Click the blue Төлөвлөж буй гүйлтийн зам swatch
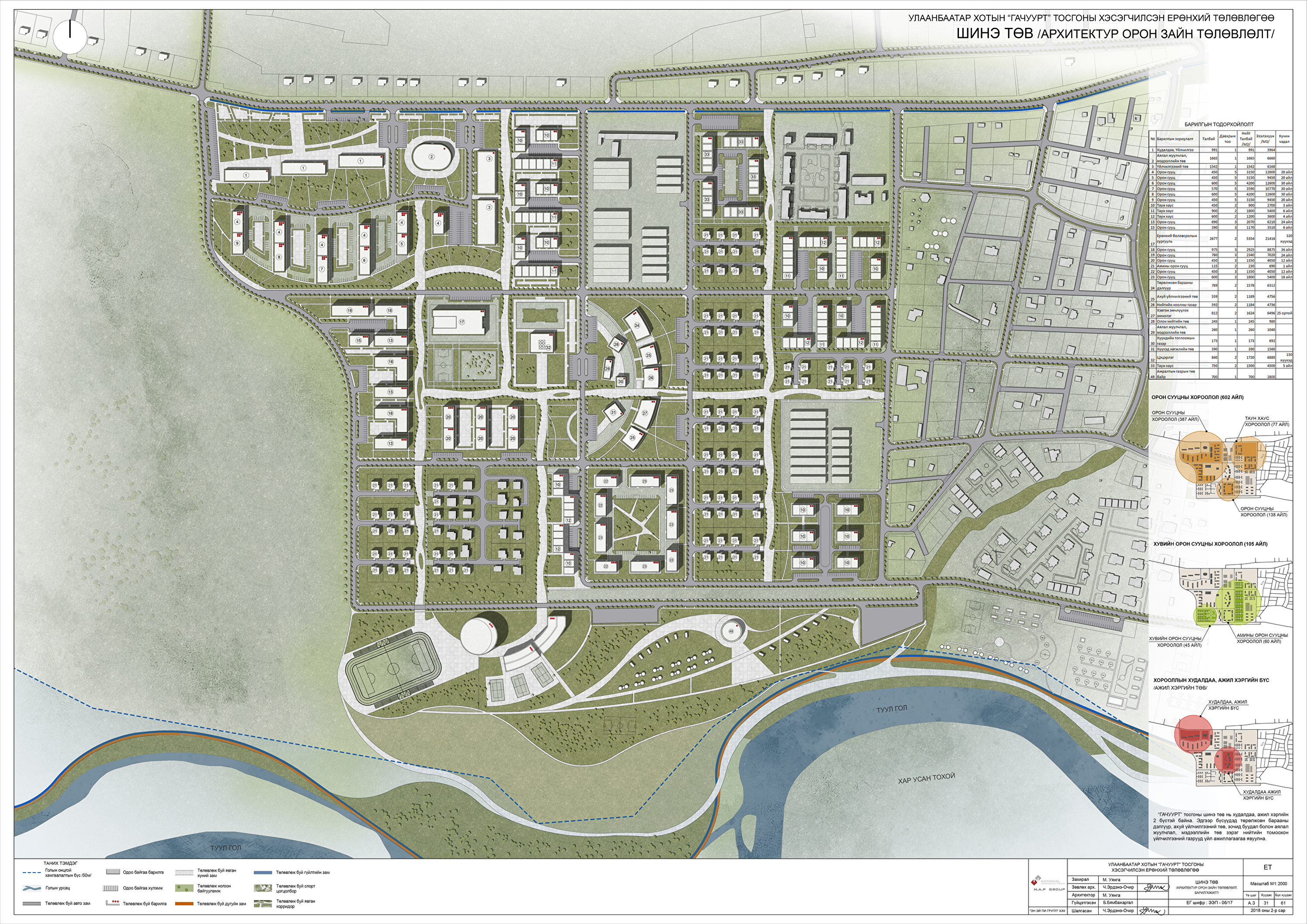Screen dimensions: 1307x924 (x=262, y=873)
